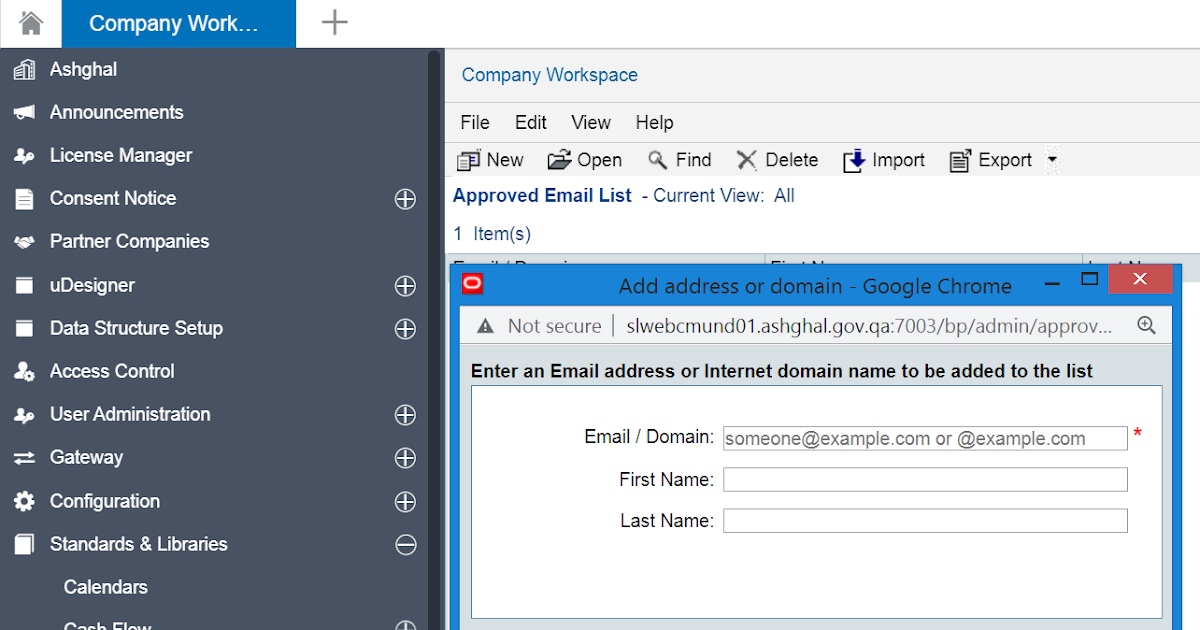Open the Announcements module icon
This screenshot has height=630, width=1200.
click(24, 112)
